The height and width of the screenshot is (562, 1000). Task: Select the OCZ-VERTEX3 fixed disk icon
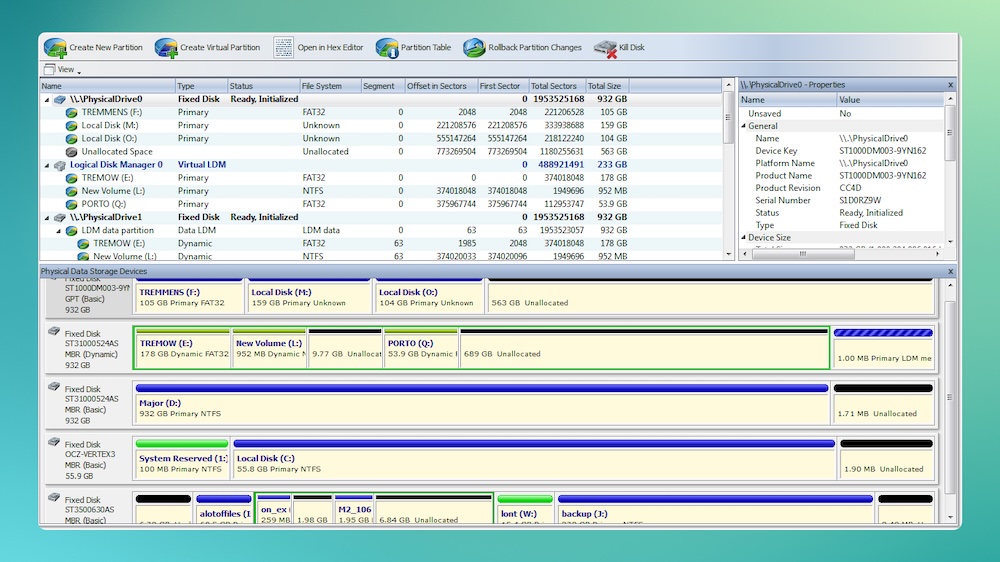tap(54, 441)
